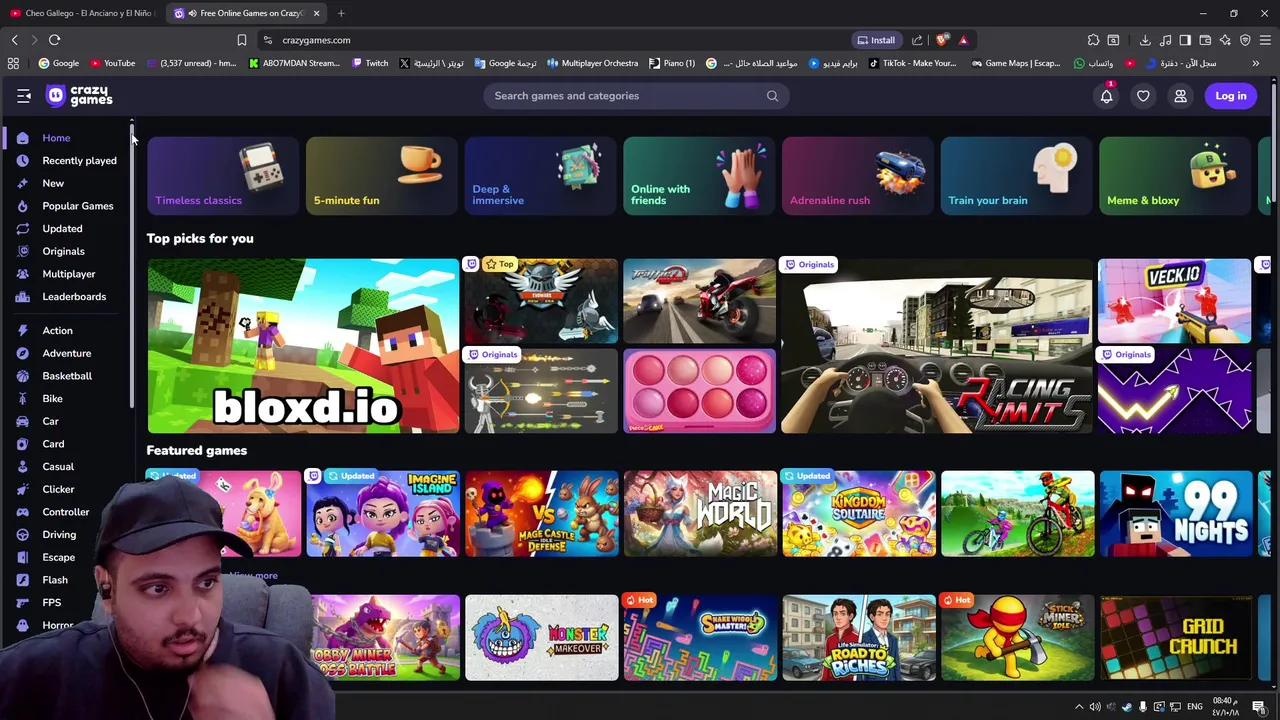Open the Stick Miner Idle game
Screen dimensions: 1280x720
[x=1017, y=638]
